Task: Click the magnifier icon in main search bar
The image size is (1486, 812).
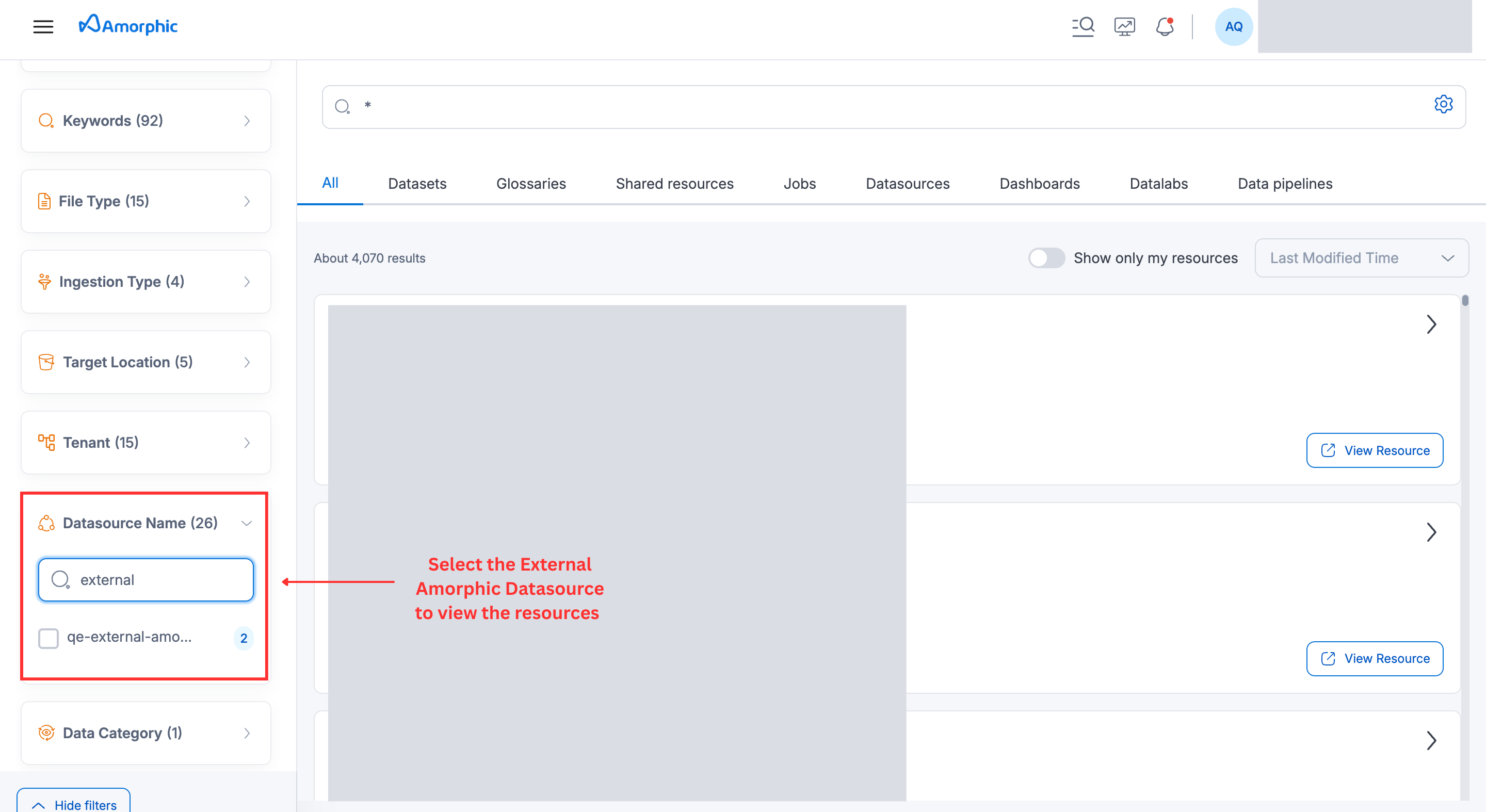Action: pos(342,106)
